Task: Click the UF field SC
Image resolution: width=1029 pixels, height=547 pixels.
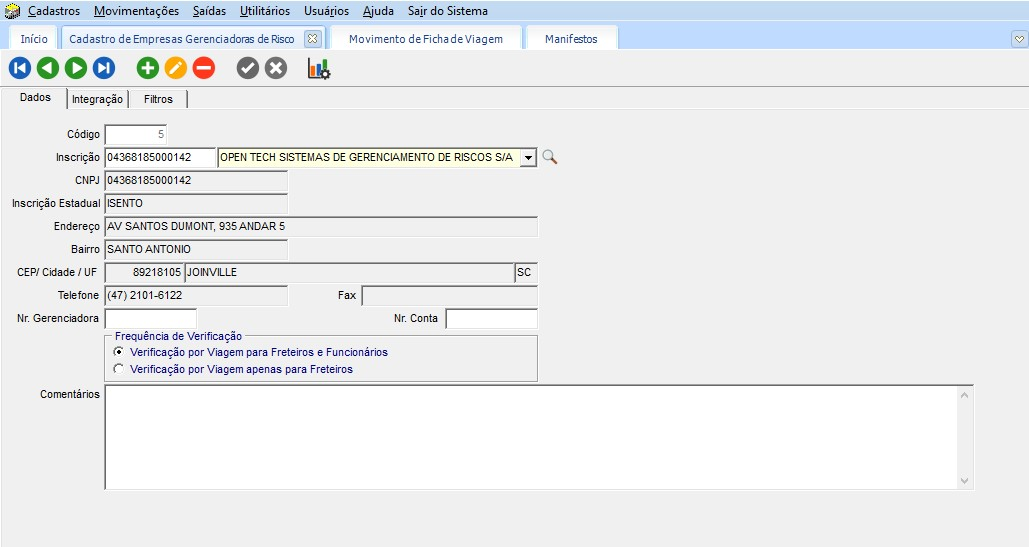Action: coord(526,272)
